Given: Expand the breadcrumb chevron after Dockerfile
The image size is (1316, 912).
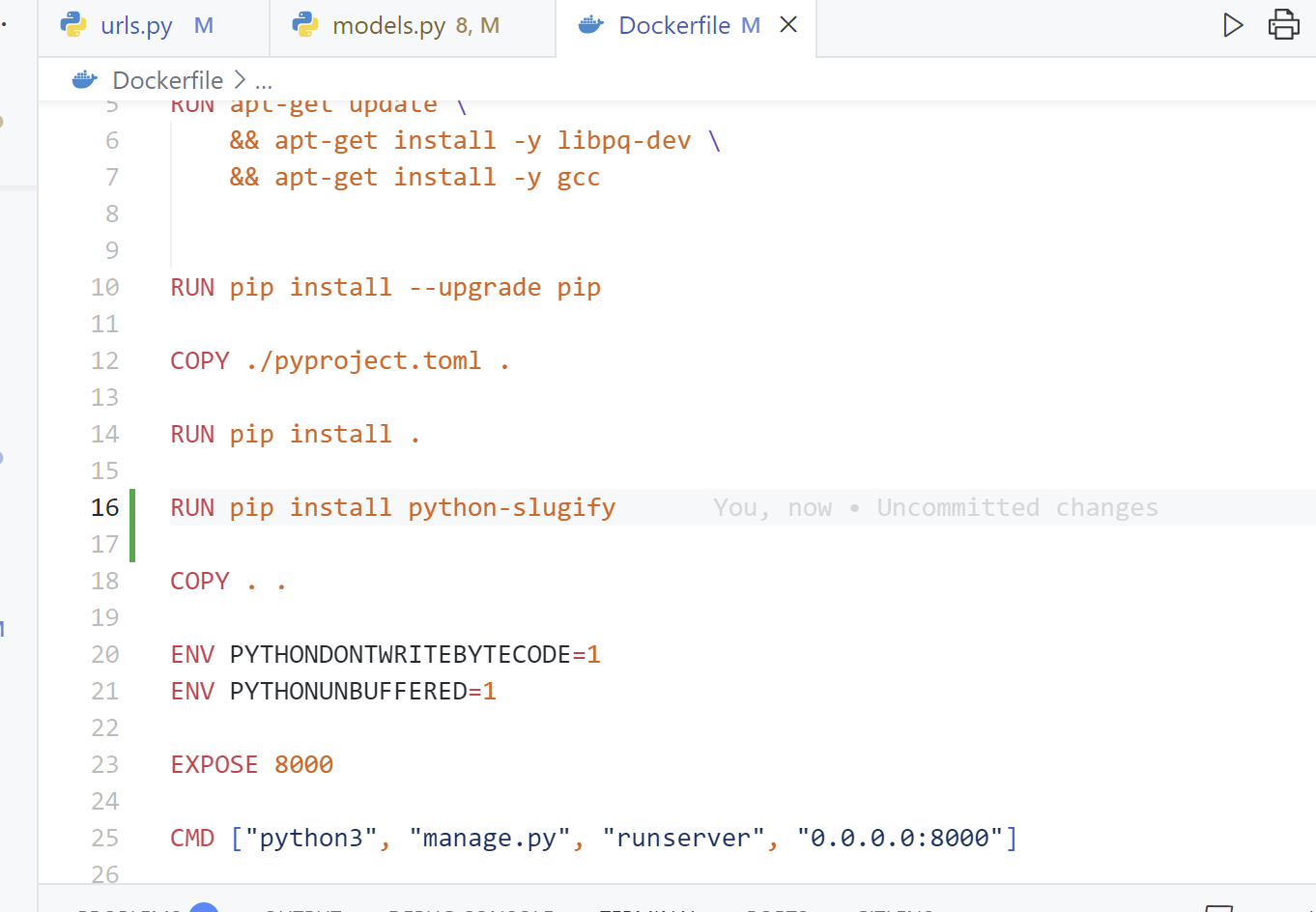Looking at the screenshot, I should [240, 80].
